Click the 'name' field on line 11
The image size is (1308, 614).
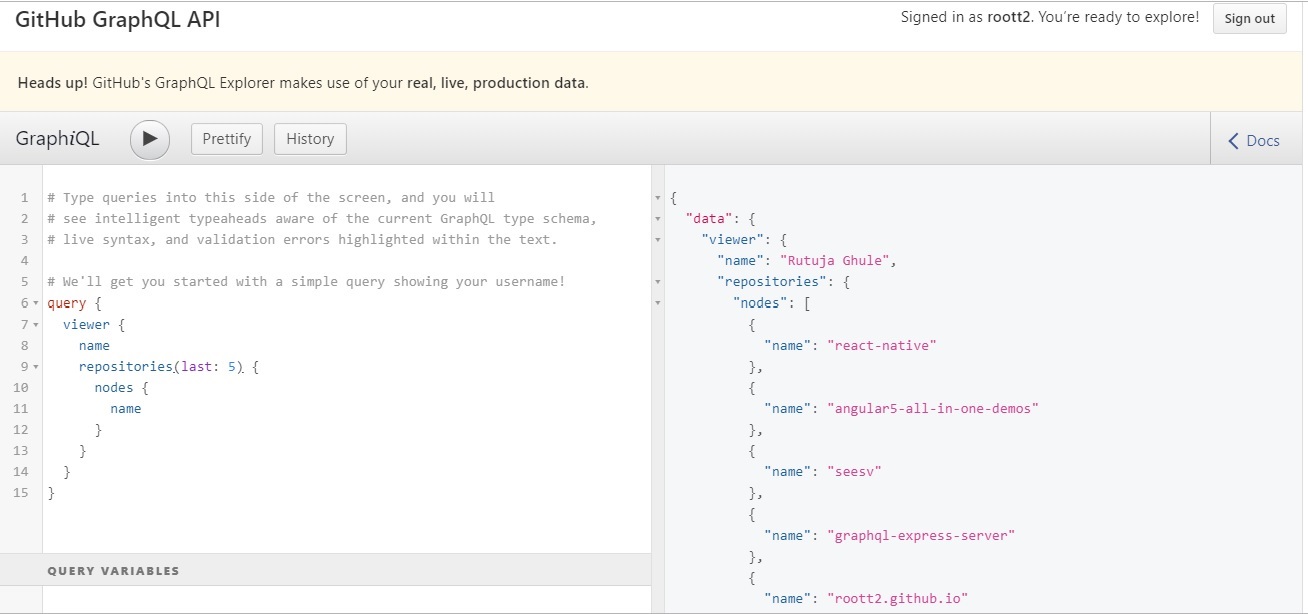[x=126, y=408]
